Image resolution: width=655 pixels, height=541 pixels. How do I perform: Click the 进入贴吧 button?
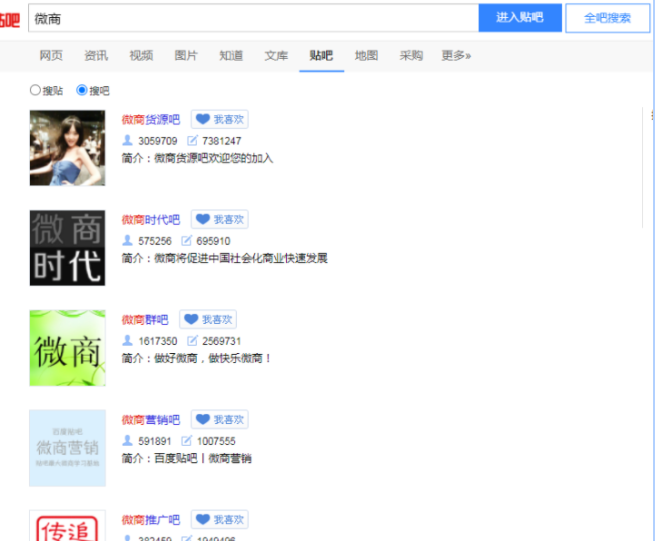click(x=520, y=18)
